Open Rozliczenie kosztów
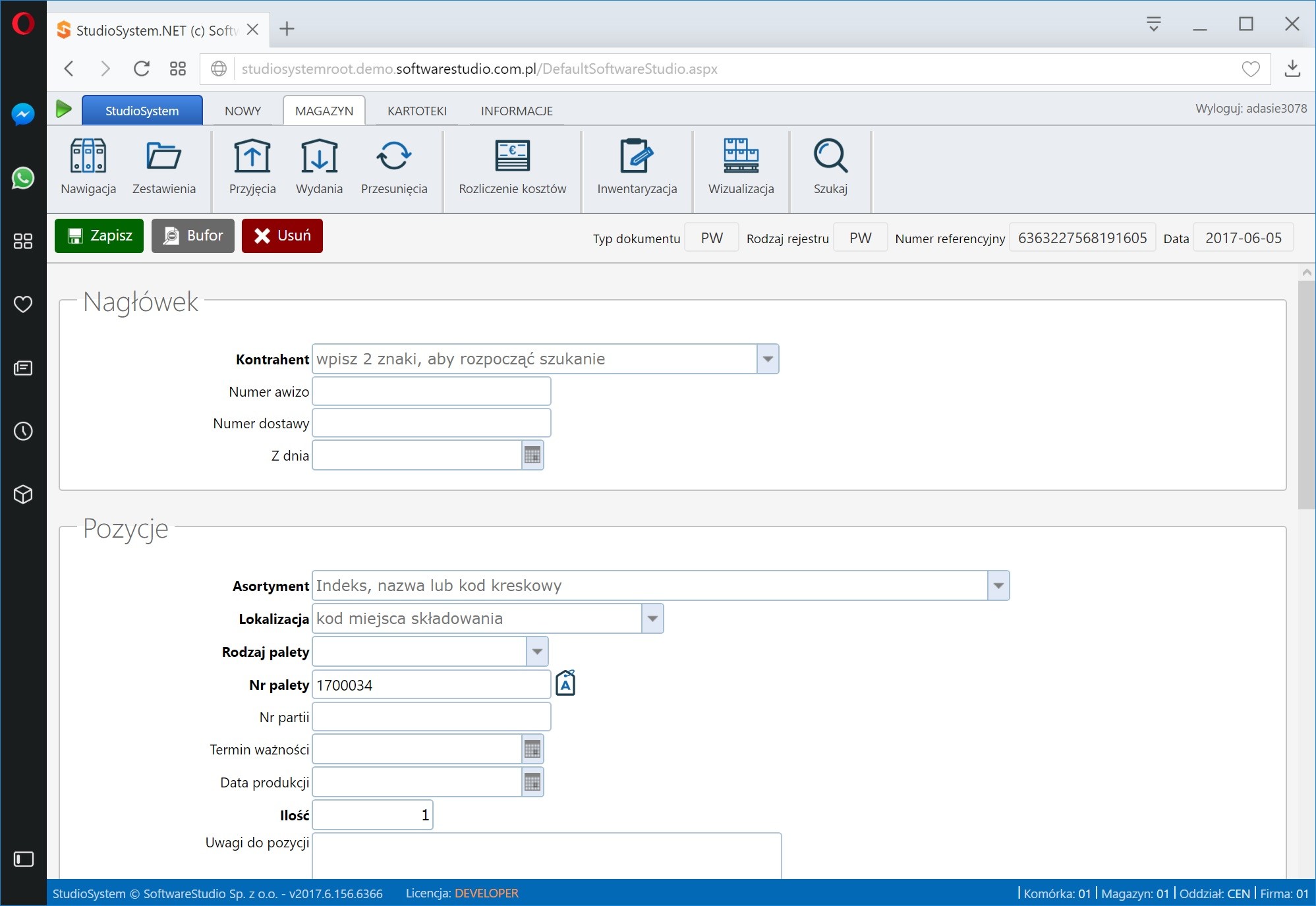Image resolution: width=1316 pixels, height=906 pixels. [x=512, y=167]
